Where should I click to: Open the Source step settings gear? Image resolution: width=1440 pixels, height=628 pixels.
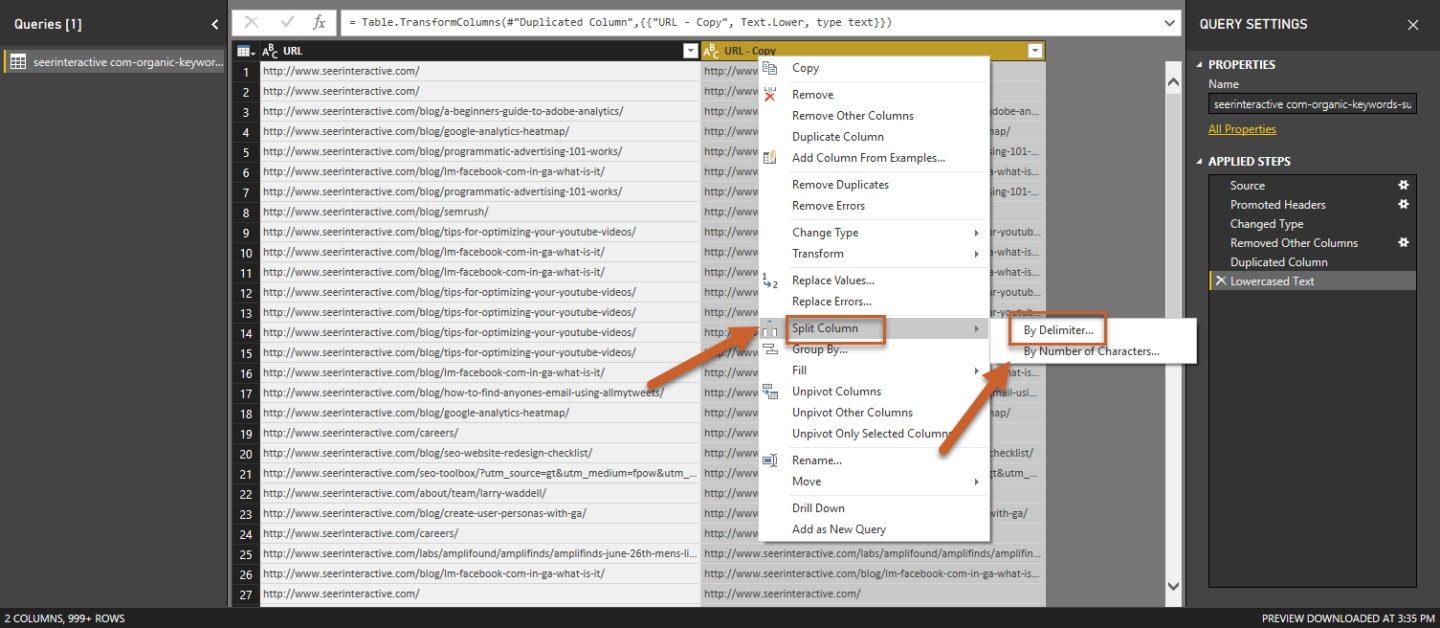coord(1403,185)
